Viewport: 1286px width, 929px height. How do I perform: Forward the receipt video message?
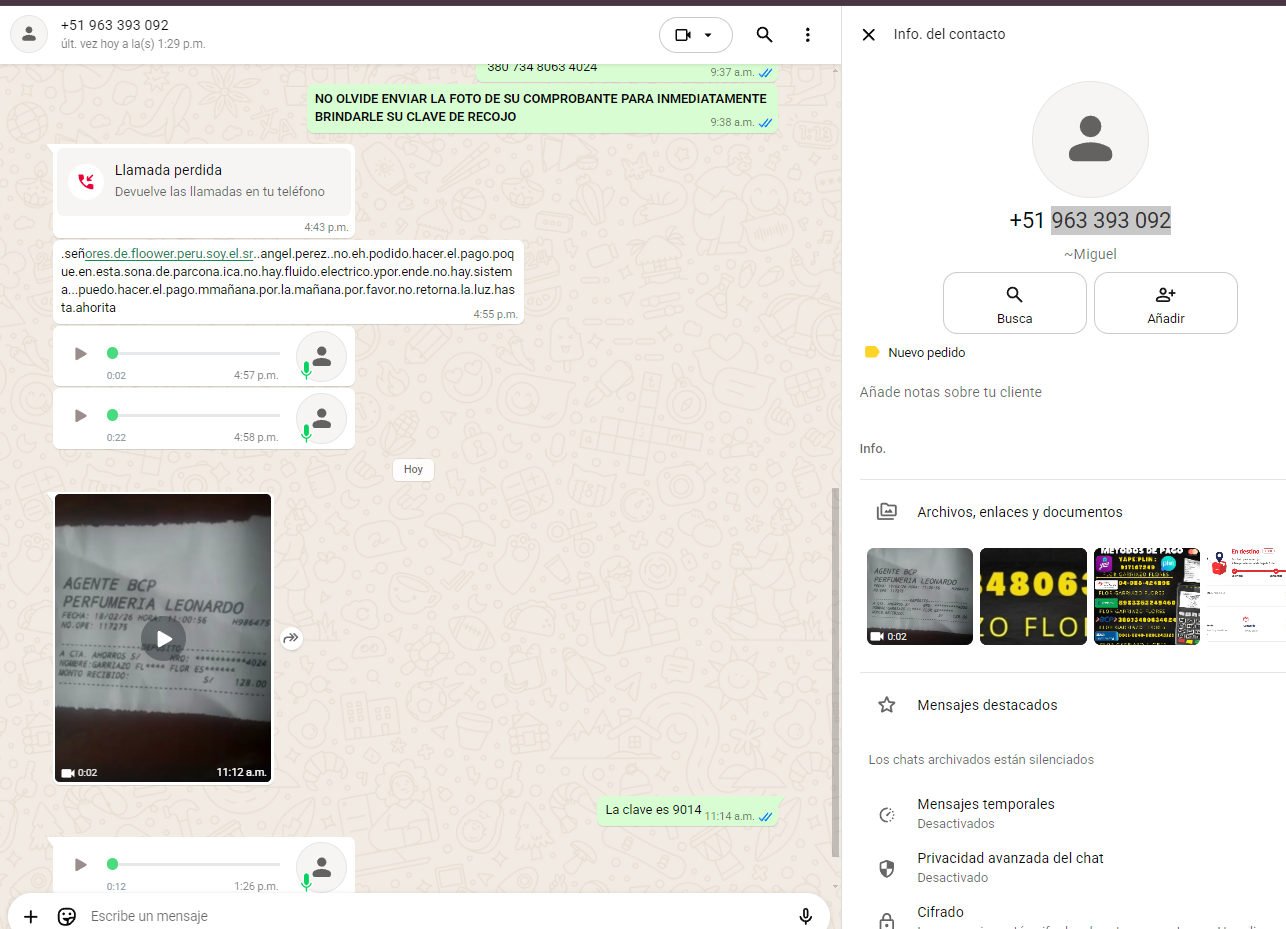[x=291, y=638]
